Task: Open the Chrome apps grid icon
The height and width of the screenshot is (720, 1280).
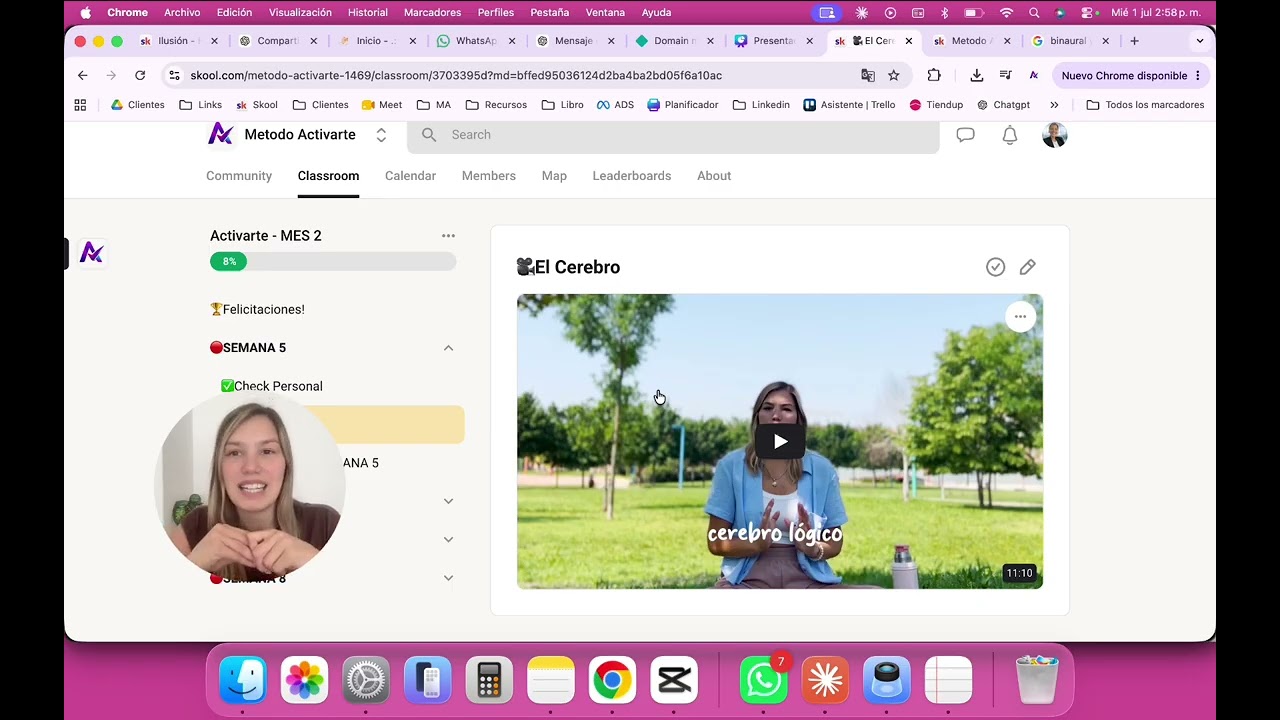Action: [80, 105]
